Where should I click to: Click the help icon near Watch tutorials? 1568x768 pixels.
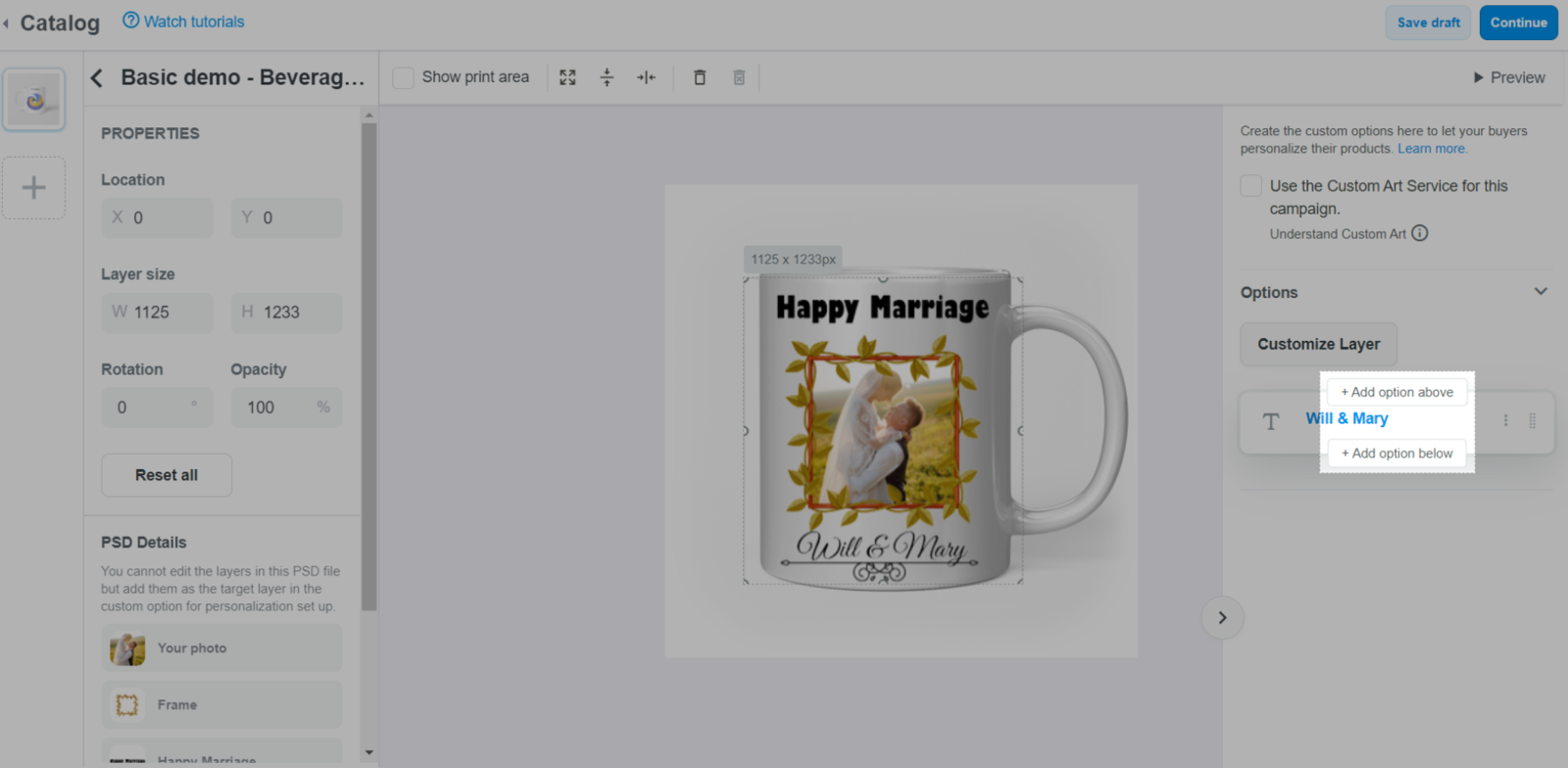130,21
